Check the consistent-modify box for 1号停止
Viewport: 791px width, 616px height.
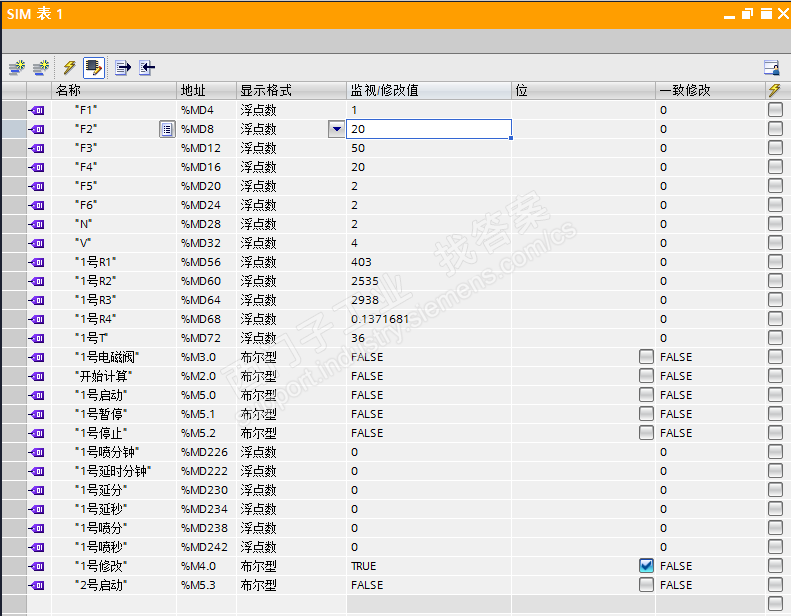646,433
